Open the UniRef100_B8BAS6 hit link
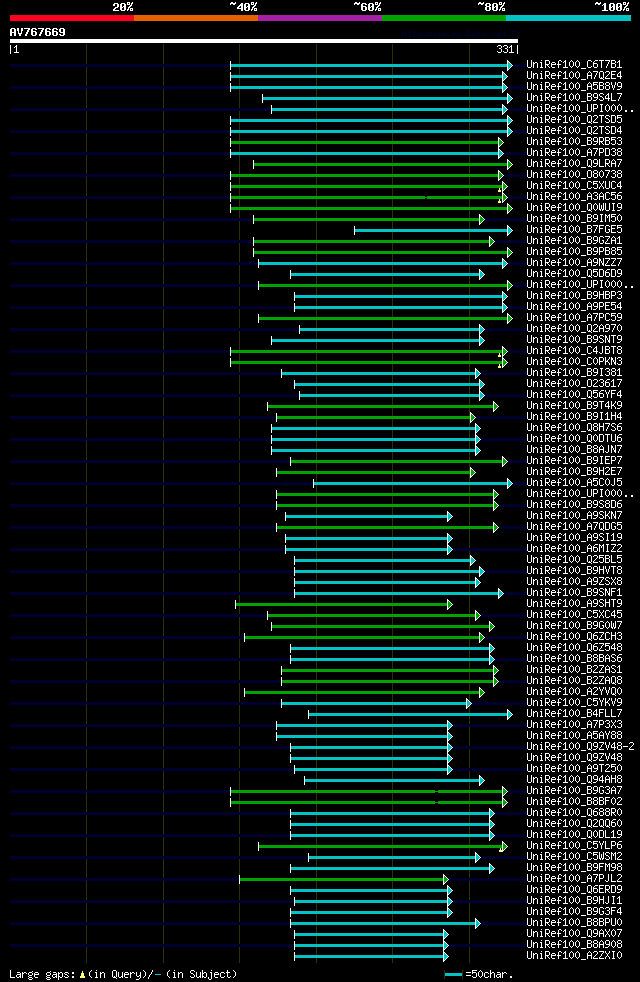Viewport: 640px width, 982px height. click(x=574, y=659)
